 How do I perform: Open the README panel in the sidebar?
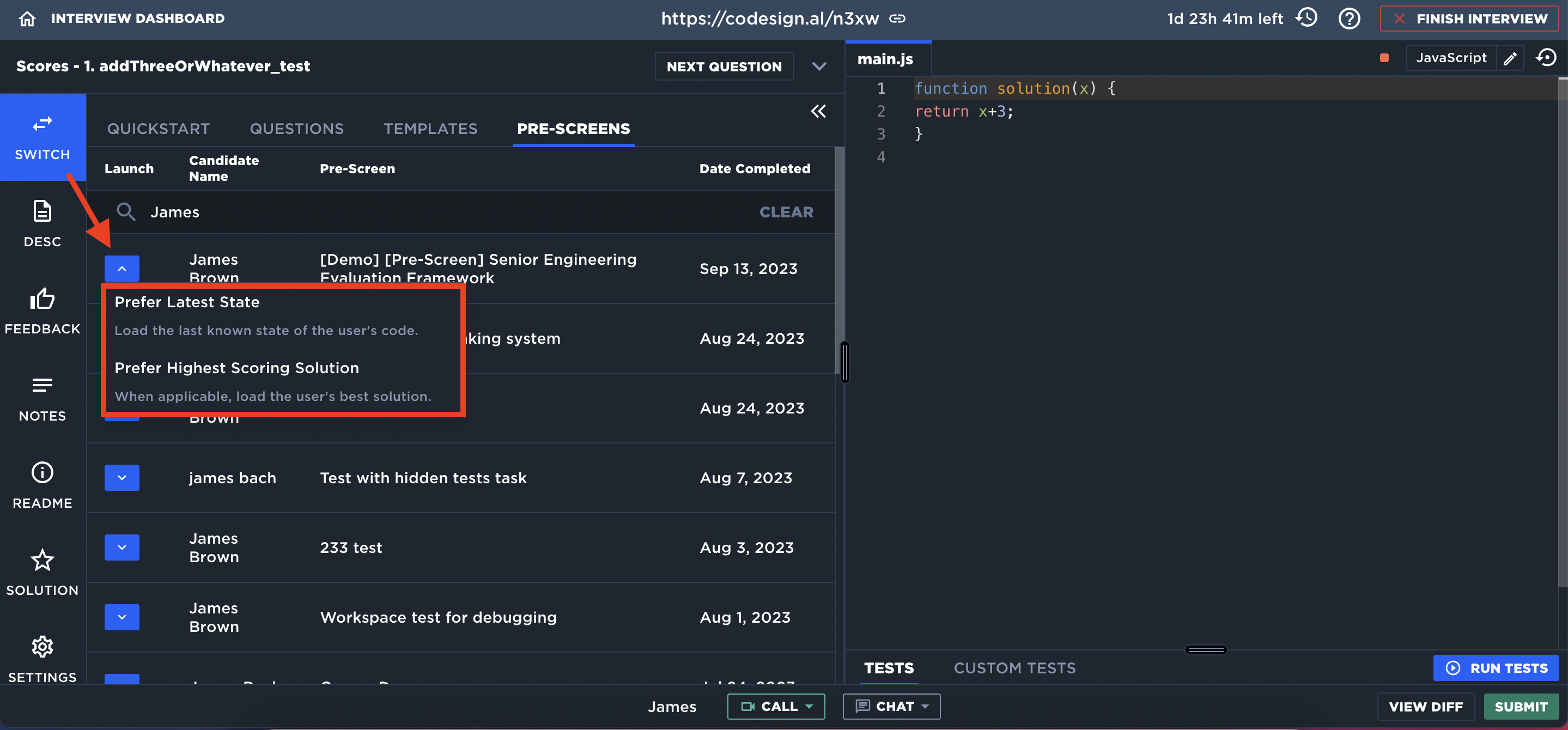[x=42, y=486]
